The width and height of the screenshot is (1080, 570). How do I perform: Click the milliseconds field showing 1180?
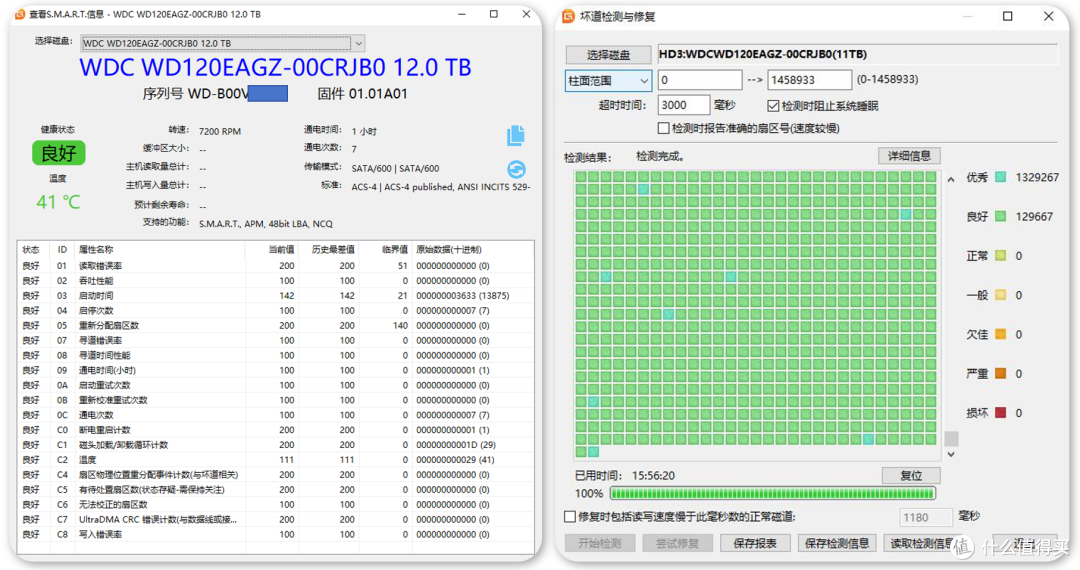[926, 517]
